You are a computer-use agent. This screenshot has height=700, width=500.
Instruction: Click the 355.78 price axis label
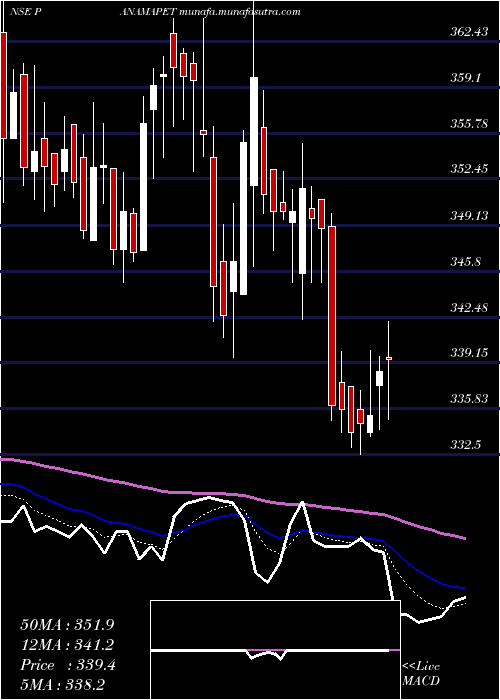click(469, 124)
